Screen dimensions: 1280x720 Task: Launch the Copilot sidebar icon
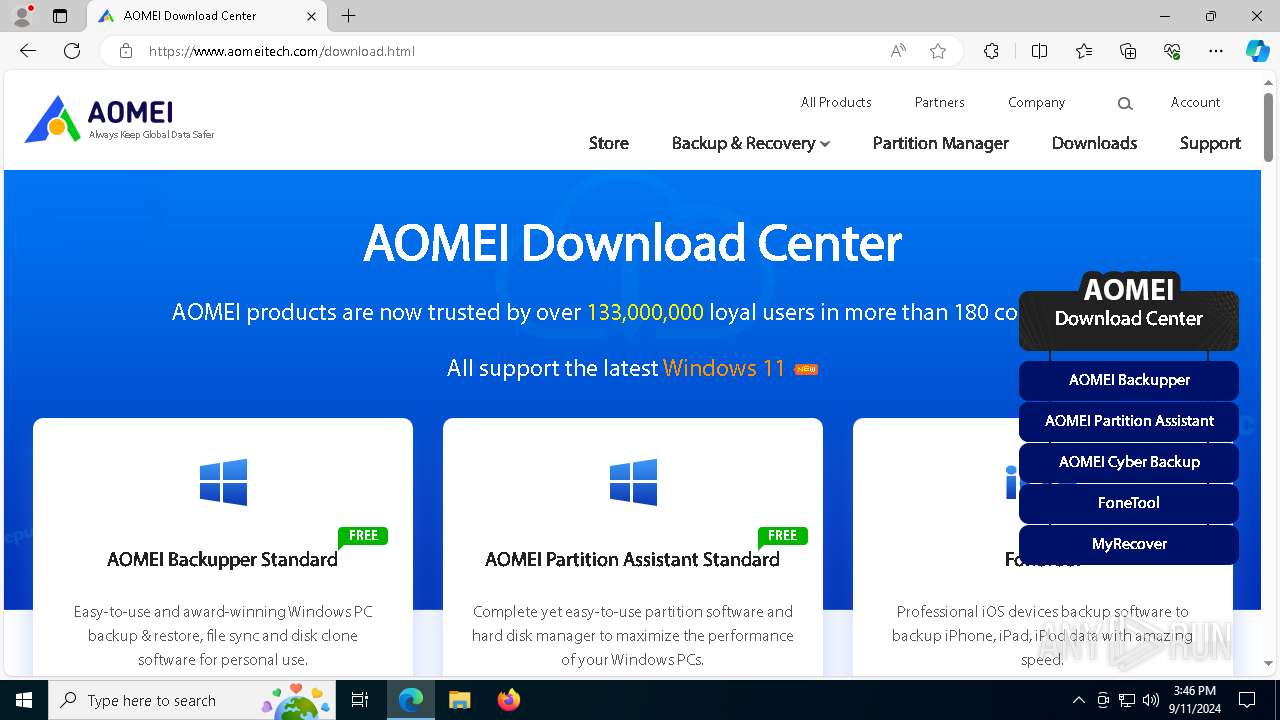(1257, 51)
